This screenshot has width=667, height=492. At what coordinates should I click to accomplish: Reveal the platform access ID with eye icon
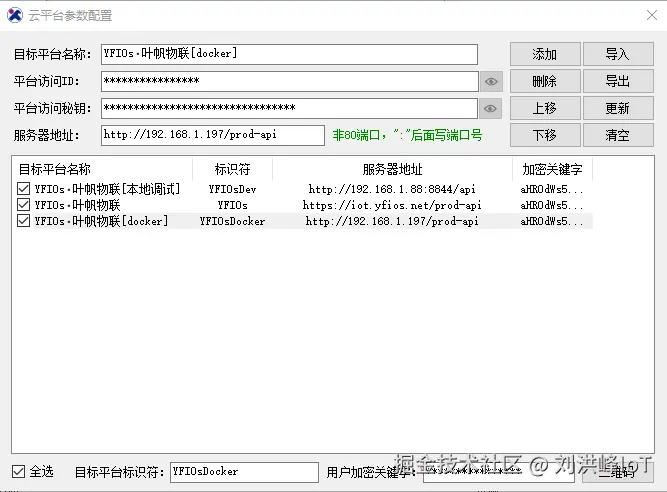click(x=491, y=81)
